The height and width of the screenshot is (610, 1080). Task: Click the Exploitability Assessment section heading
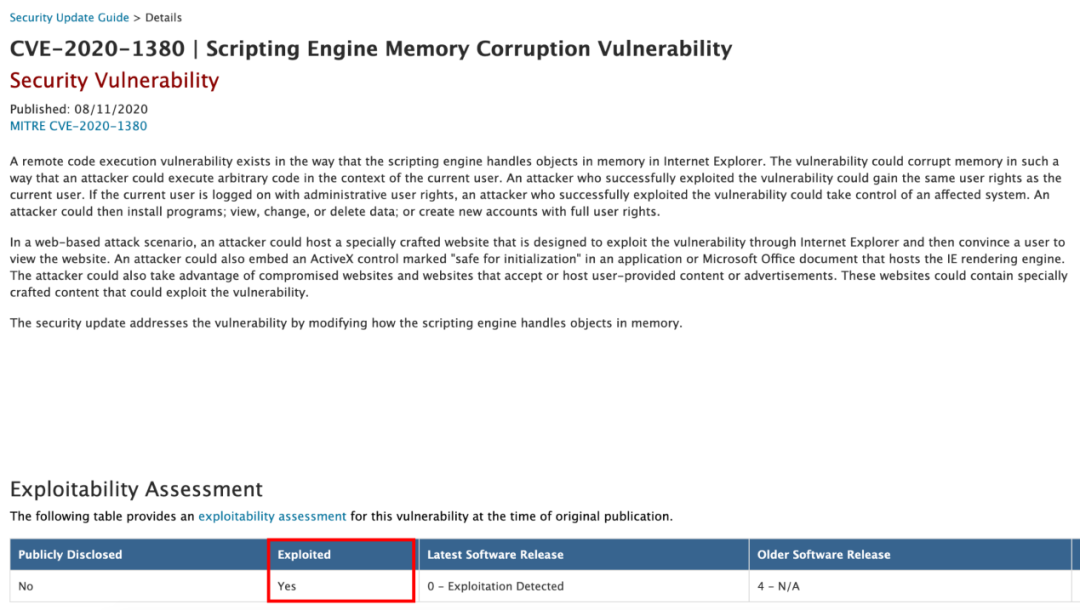point(136,489)
